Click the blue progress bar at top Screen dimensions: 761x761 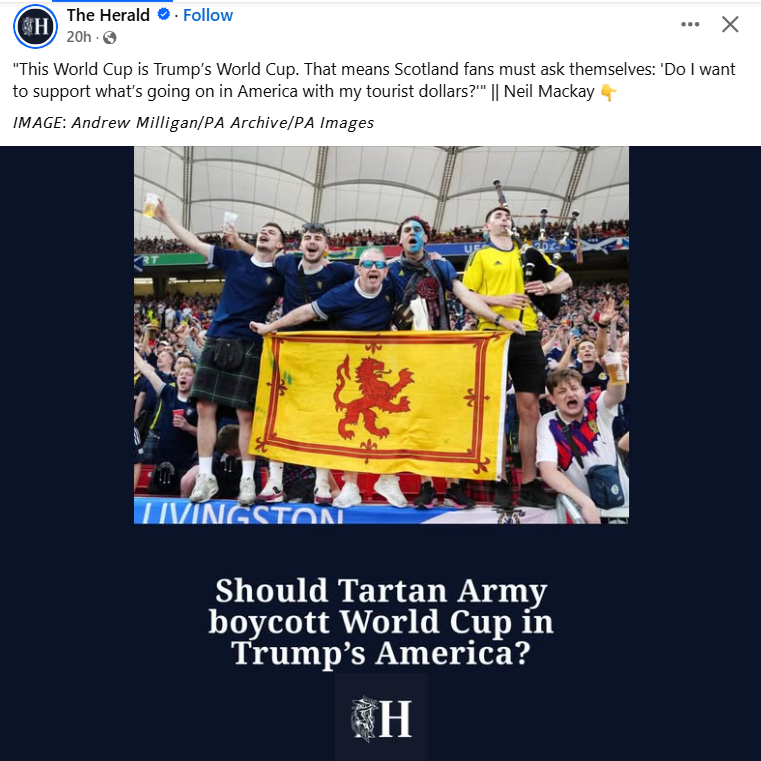112,1
